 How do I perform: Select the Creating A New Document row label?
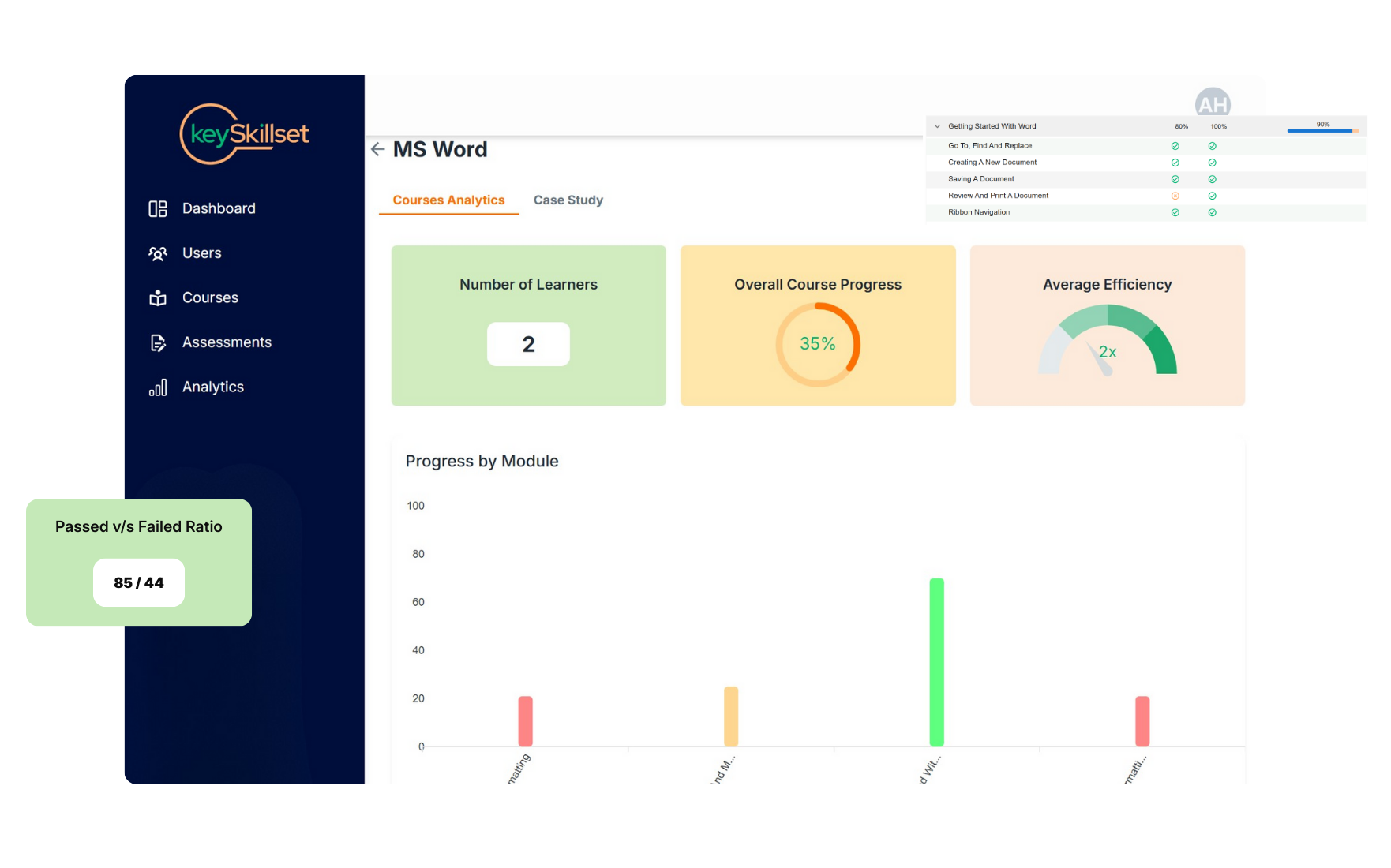tap(992, 163)
